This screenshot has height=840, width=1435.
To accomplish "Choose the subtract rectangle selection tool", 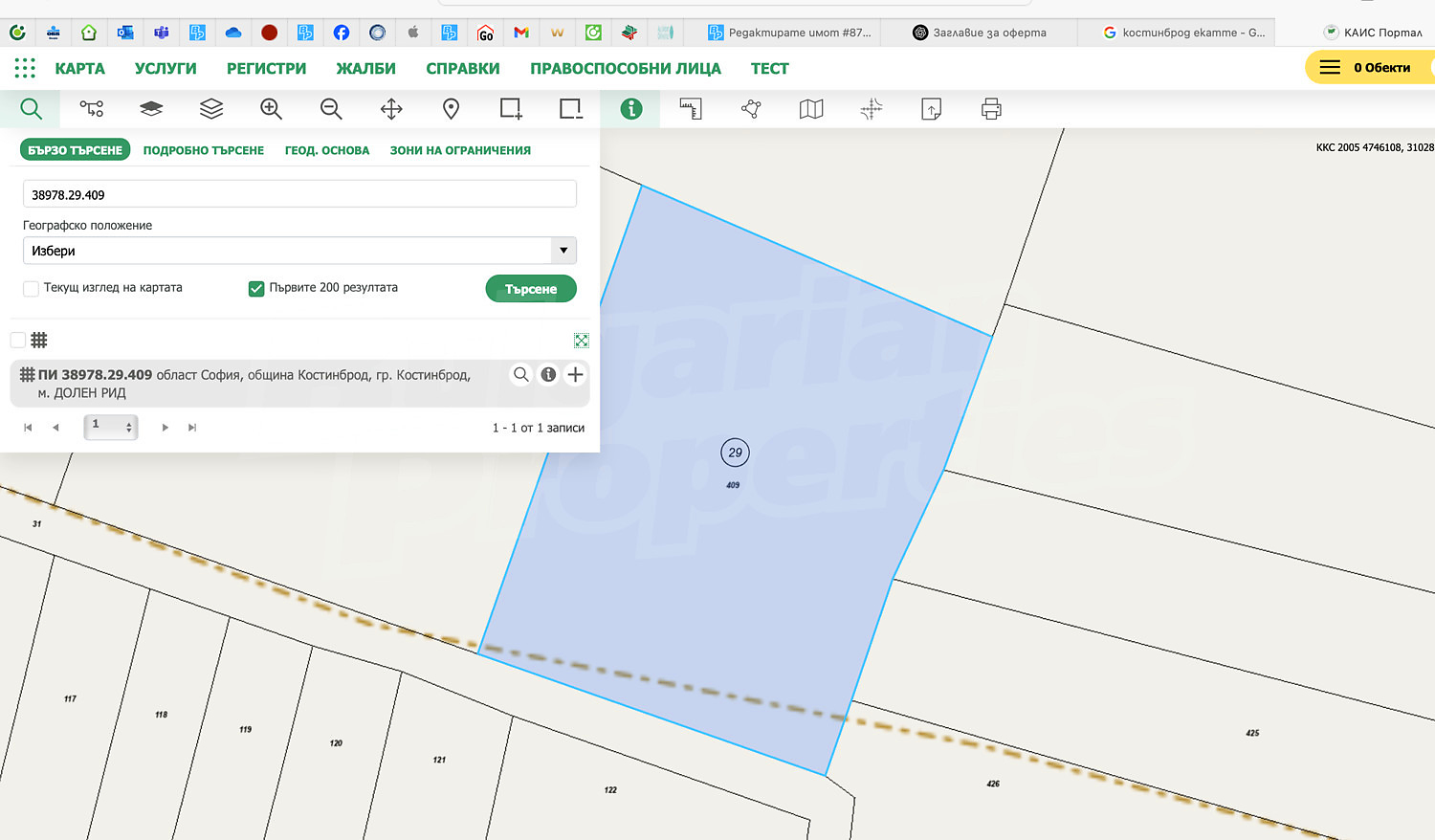I will click(x=571, y=109).
